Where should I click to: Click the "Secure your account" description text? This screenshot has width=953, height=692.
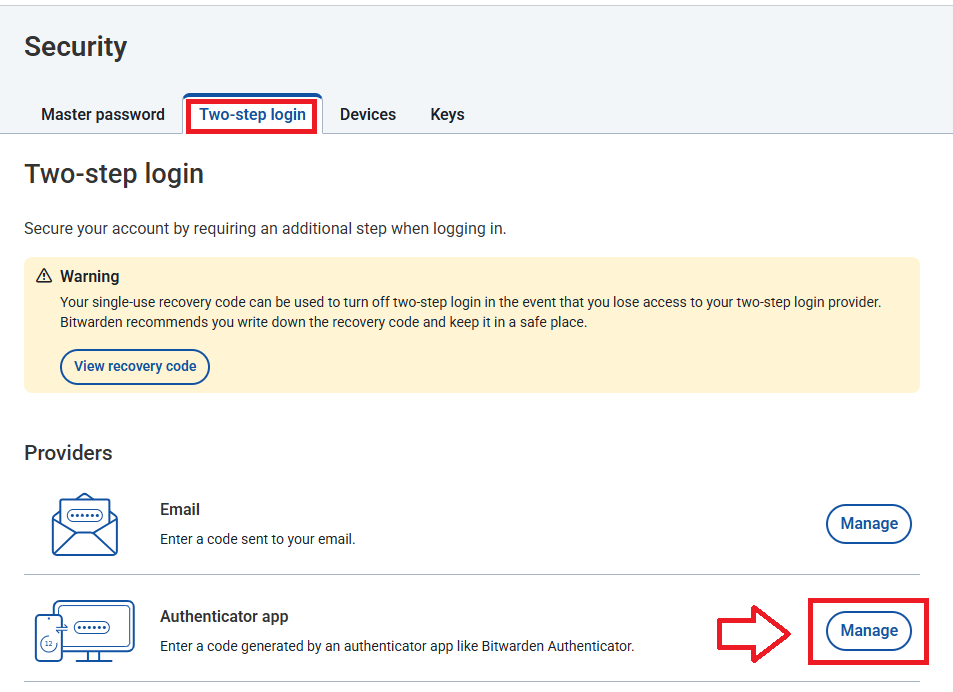point(265,229)
